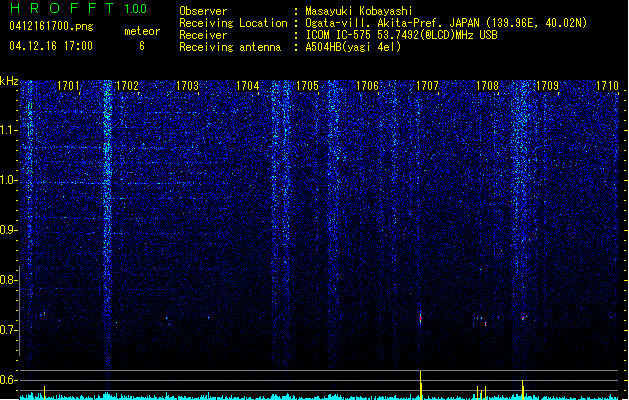Click the 1706 time marker

(x=367, y=86)
